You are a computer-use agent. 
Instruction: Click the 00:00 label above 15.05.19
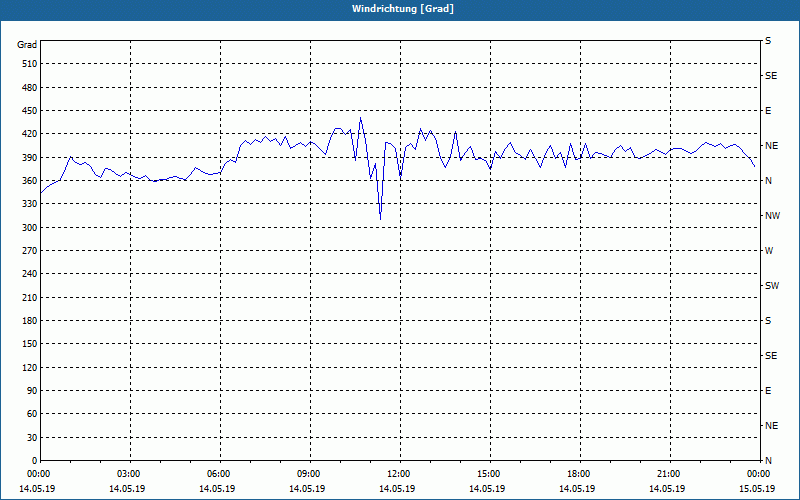click(758, 474)
